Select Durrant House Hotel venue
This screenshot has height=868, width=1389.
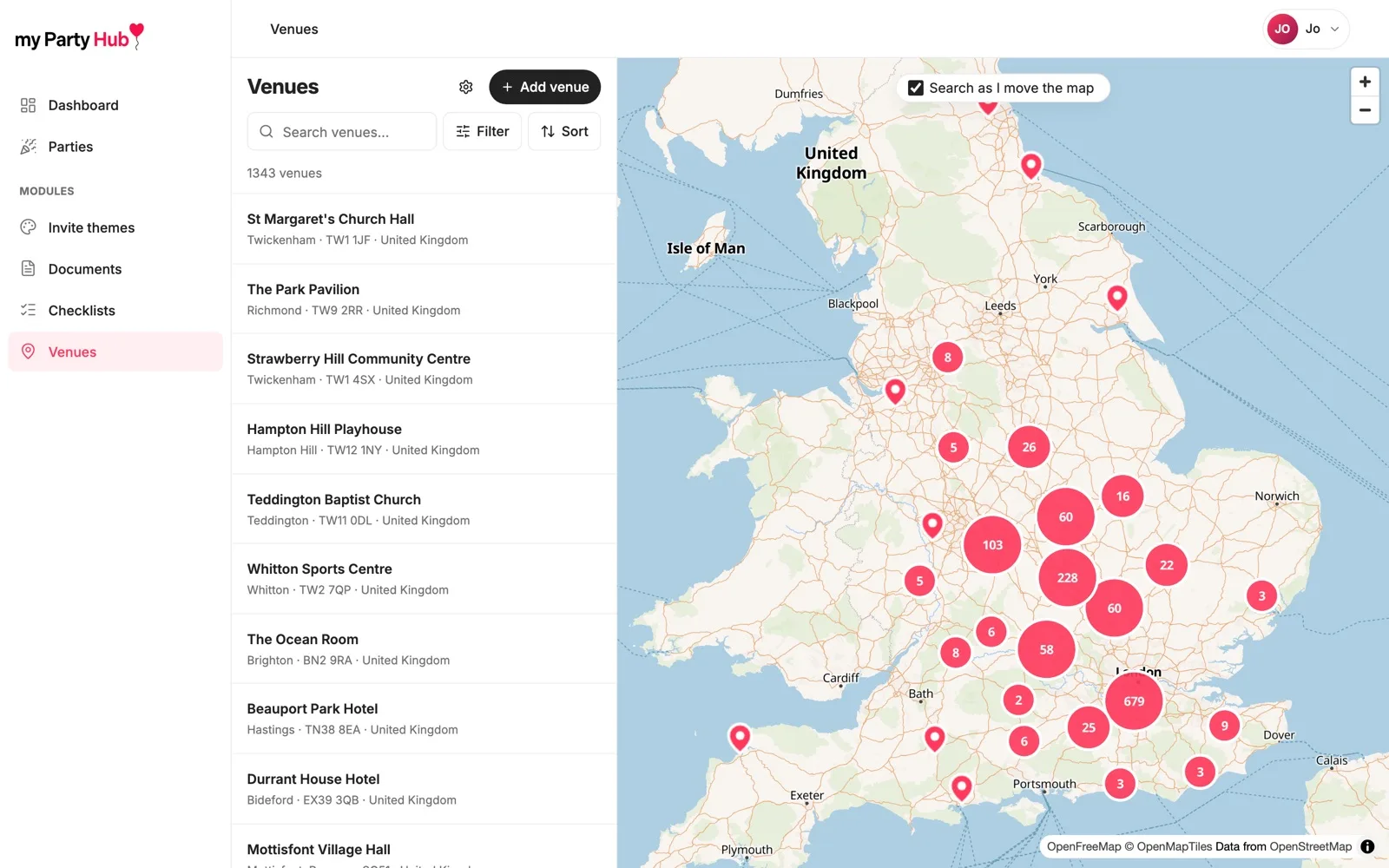(x=424, y=789)
